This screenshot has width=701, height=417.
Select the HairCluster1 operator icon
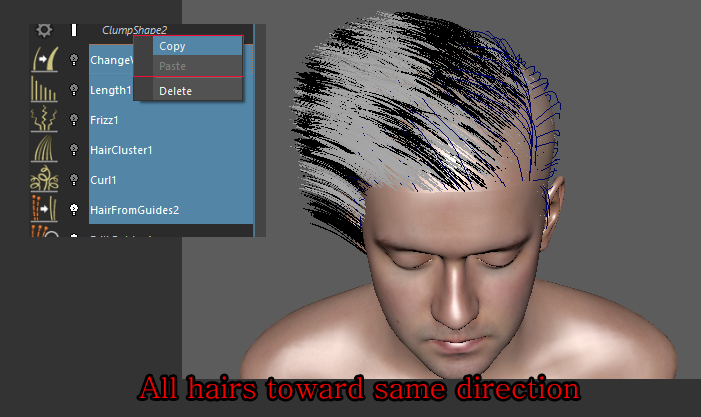(44, 150)
